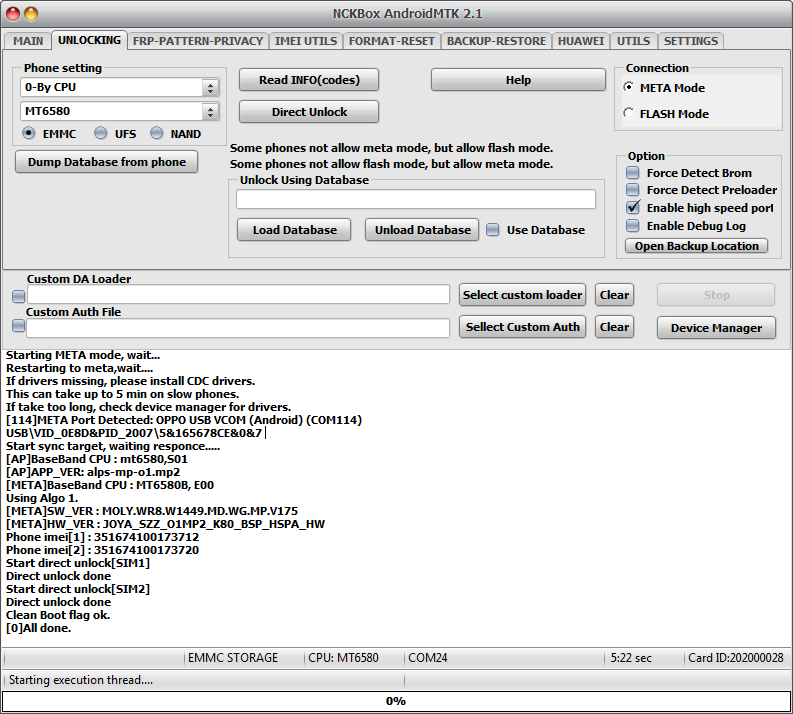The width and height of the screenshot is (793, 714).
Task: Click Load Database button
Action: (x=294, y=230)
